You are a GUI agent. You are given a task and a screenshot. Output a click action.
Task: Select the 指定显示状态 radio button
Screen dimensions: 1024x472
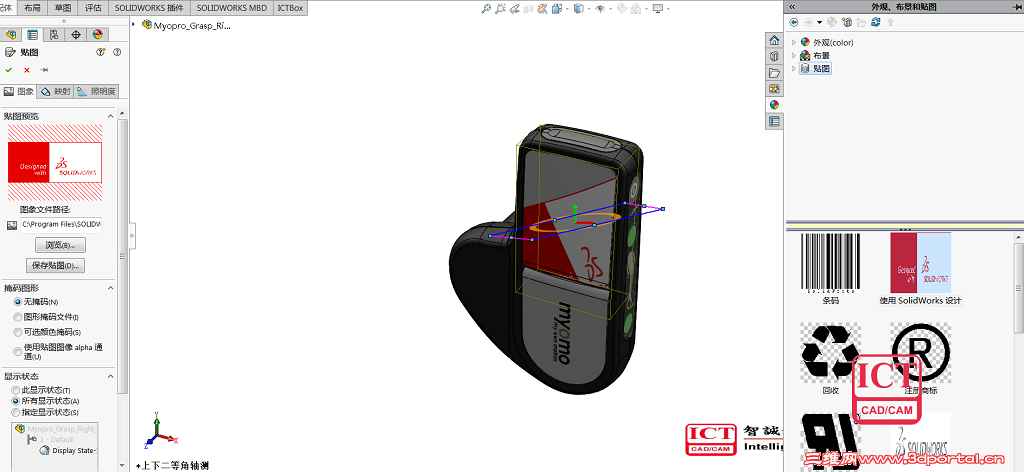16,413
